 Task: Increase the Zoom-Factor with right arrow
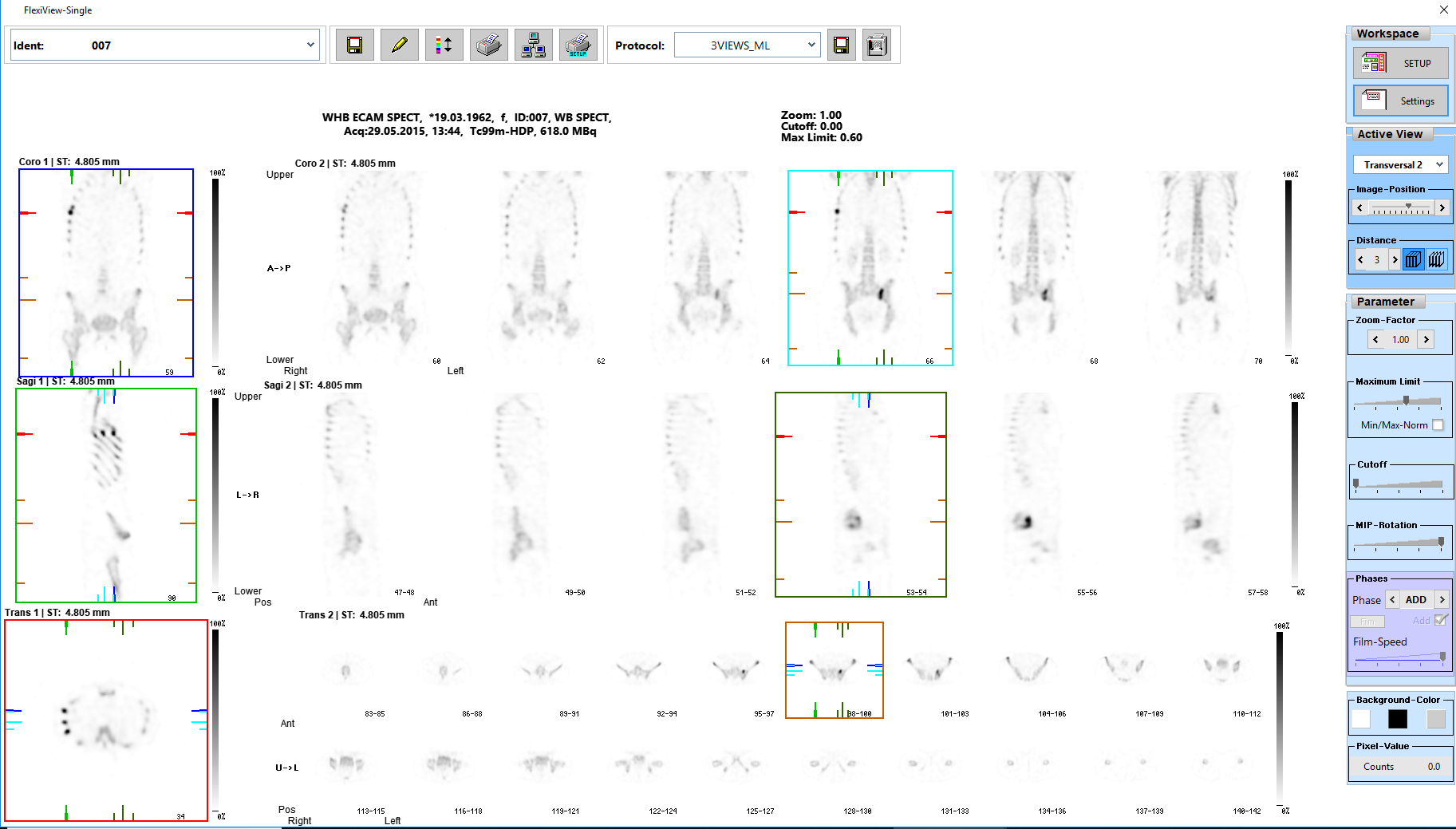tap(1426, 340)
